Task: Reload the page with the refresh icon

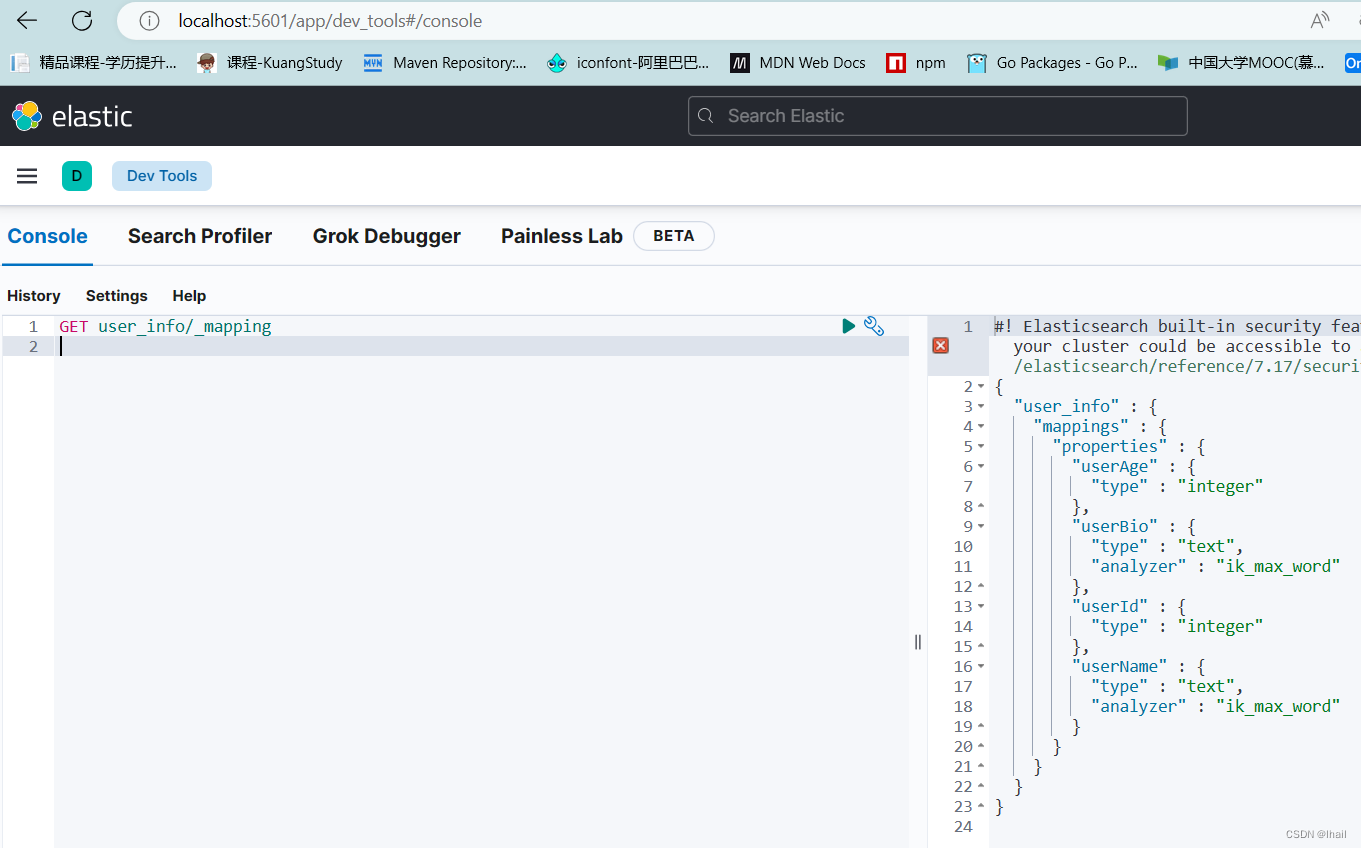Action: coord(82,20)
